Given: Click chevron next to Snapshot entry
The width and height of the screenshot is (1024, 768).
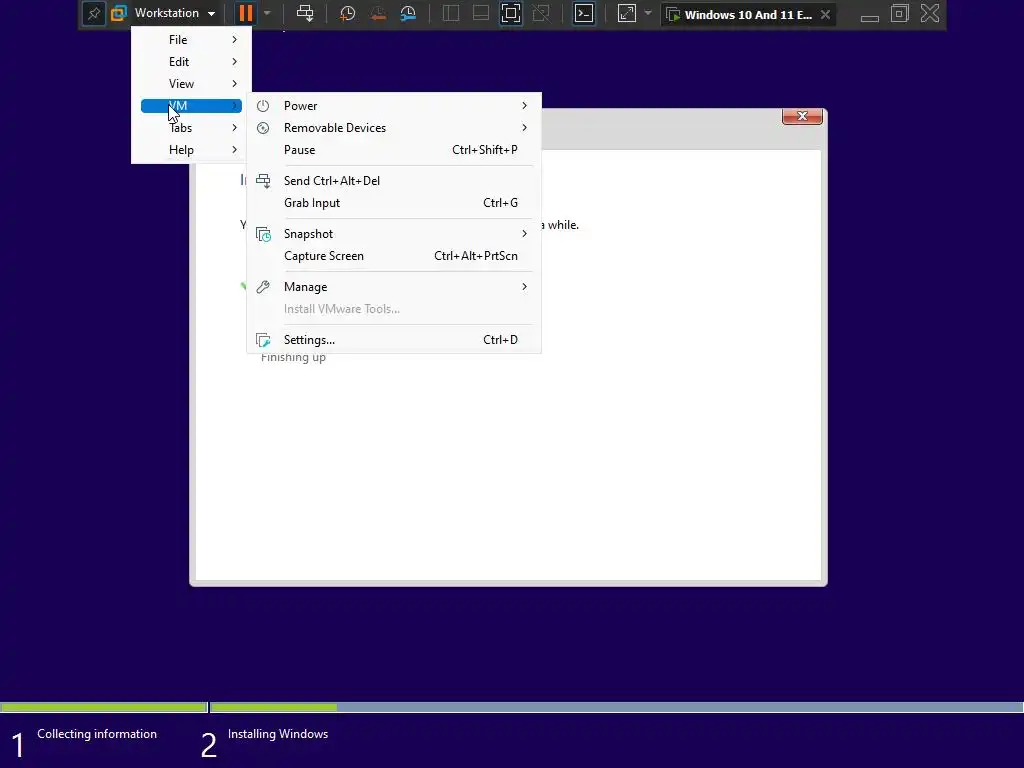Looking at the screenshot, I should (x=524, y=234).
